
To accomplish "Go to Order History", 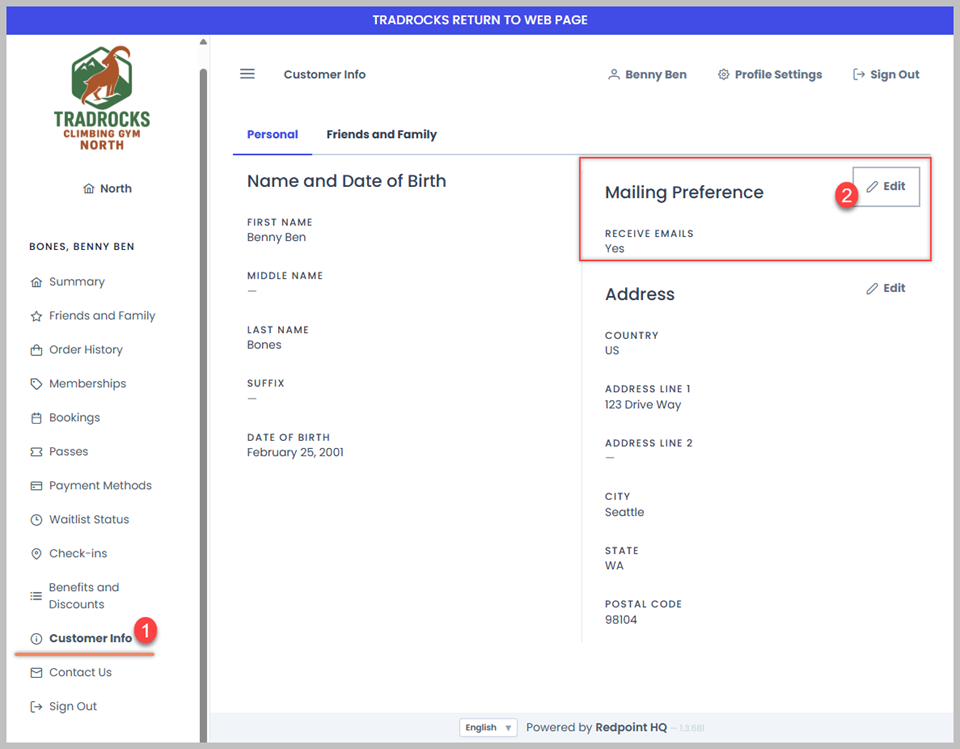I will click(x=86, y=350).
